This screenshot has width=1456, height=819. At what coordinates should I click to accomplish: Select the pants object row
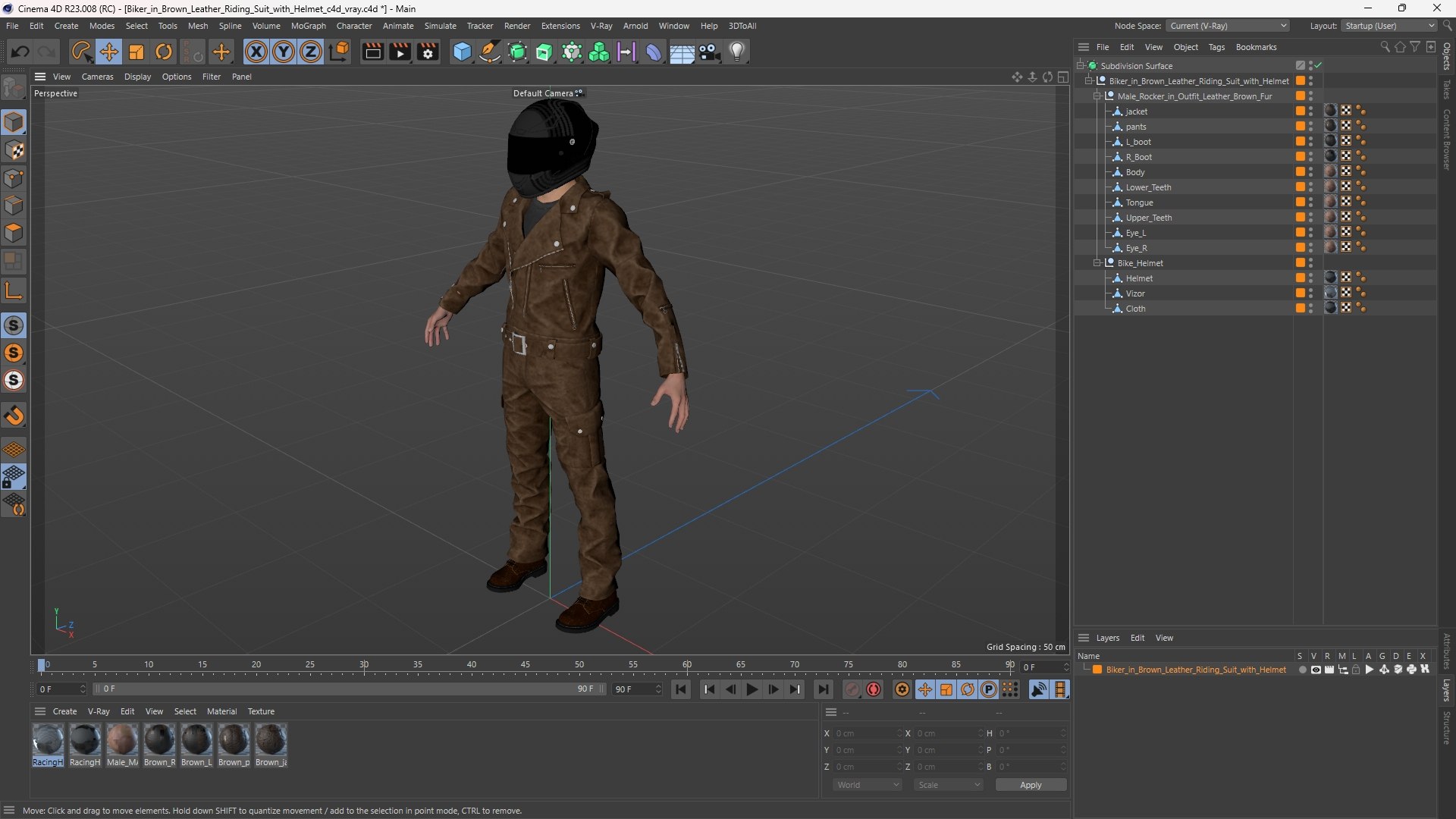1185,126
